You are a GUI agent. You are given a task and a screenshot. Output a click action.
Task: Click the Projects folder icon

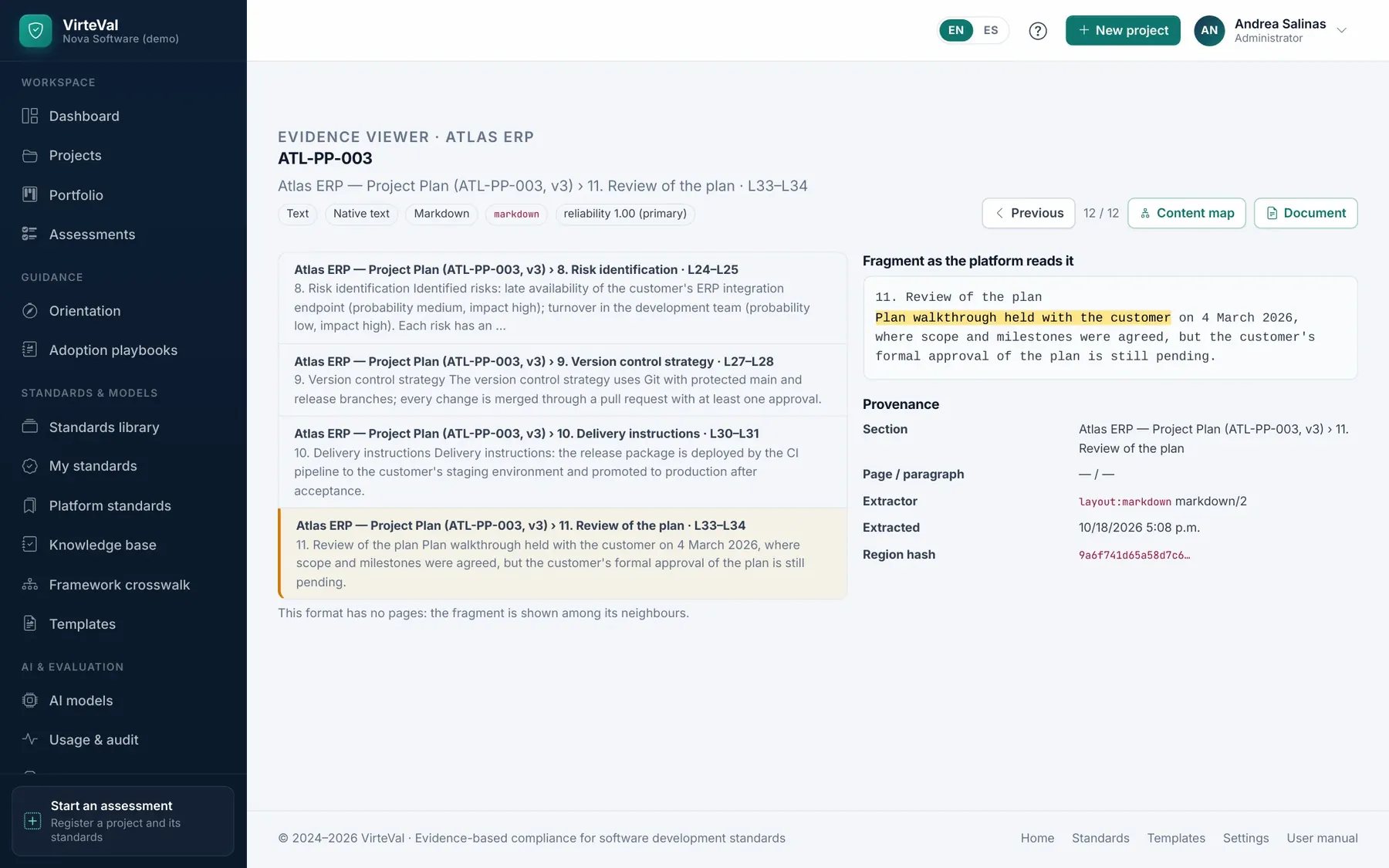tap(30, 156)
